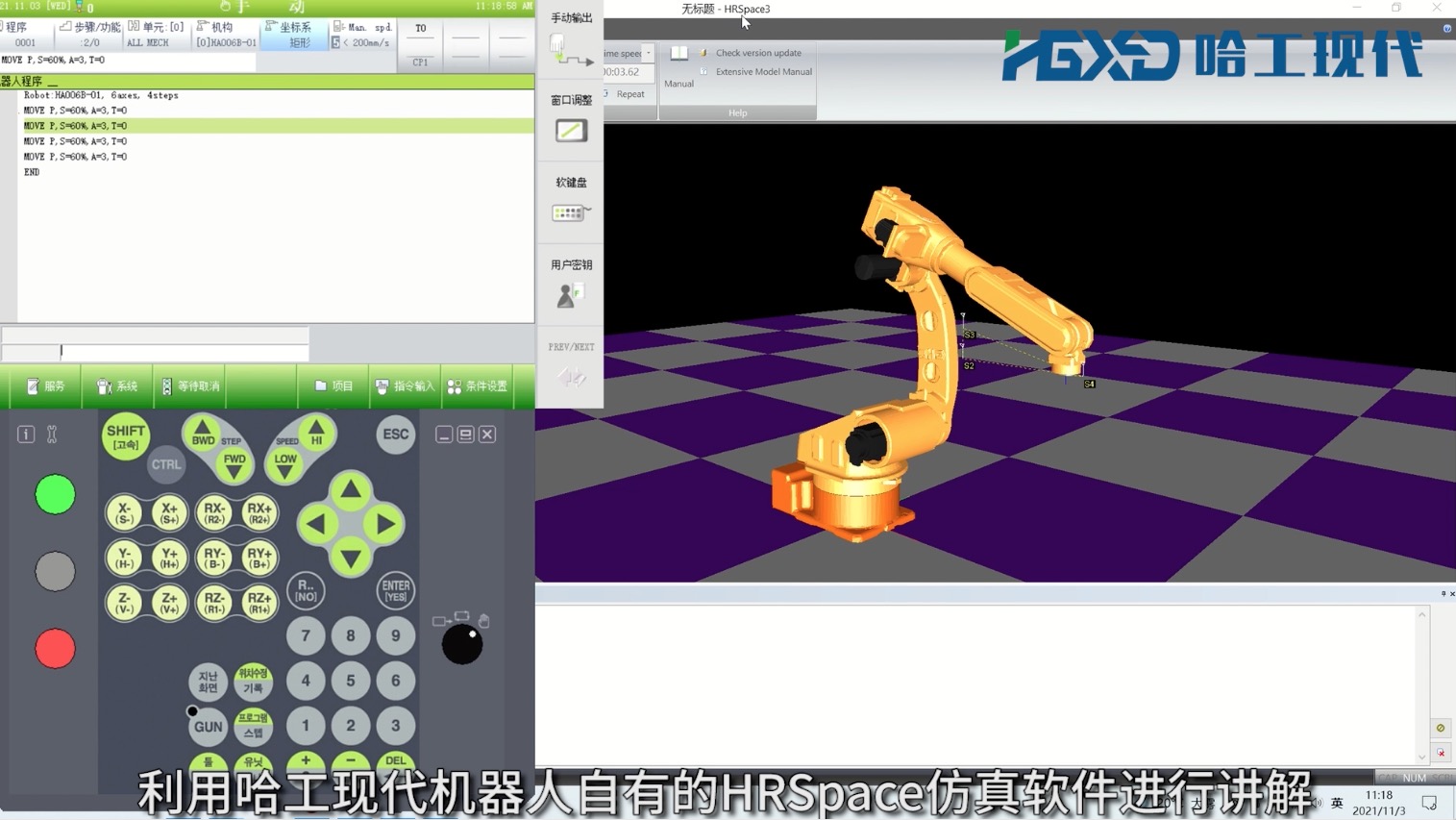The height and width of the screenshot is (820, 1456).
Task: Open the time speed dropdown arrow
Action: point(649,53)
